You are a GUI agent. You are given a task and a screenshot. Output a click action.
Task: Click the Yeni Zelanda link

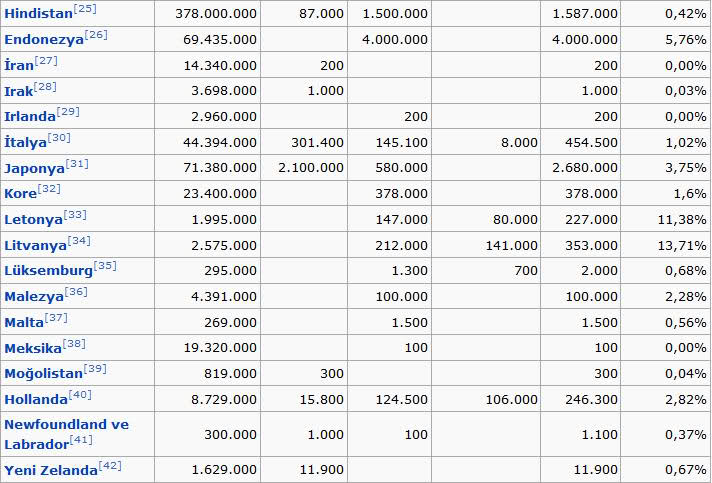pos(50,471)
